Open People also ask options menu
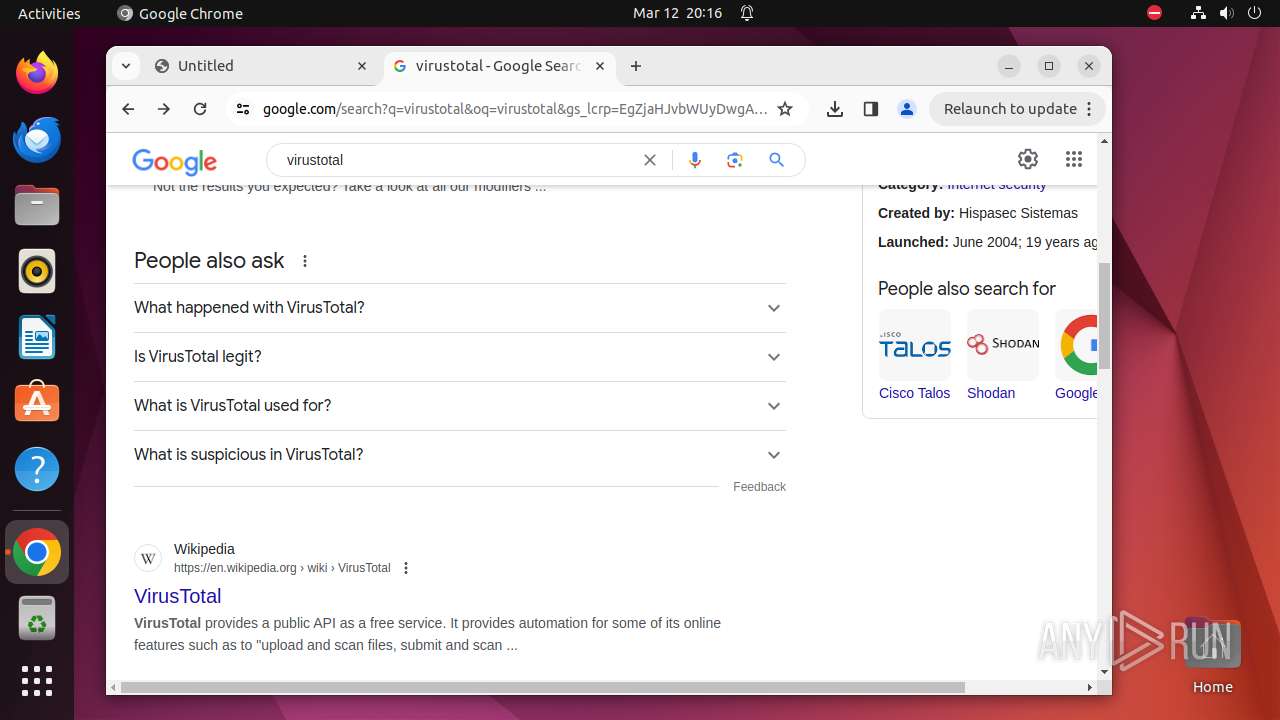Screen dimensions: 1280x720 pyautogui.click(x=305, y=261)
